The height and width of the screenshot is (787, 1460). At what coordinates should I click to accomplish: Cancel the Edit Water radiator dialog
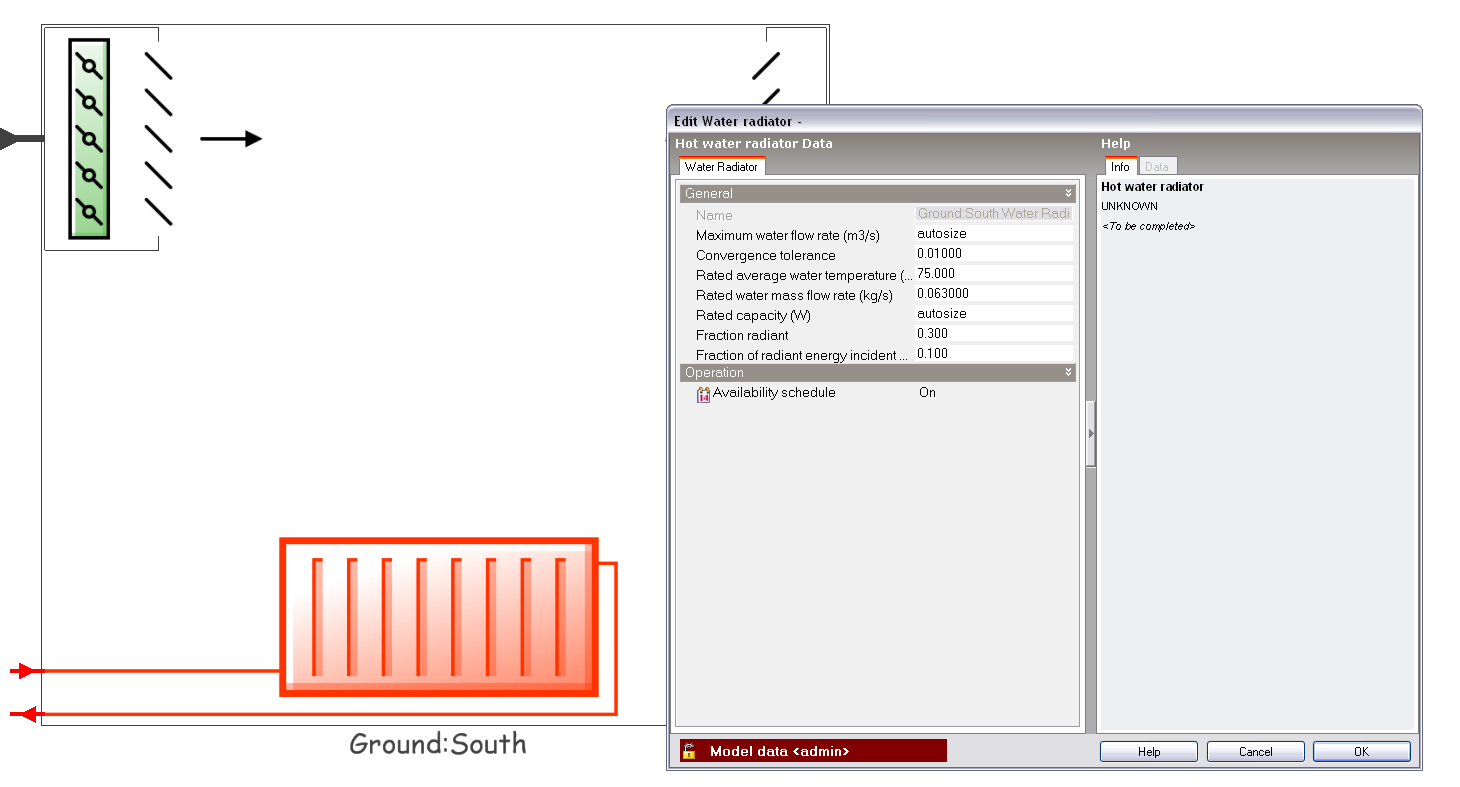pos(1255,752)
